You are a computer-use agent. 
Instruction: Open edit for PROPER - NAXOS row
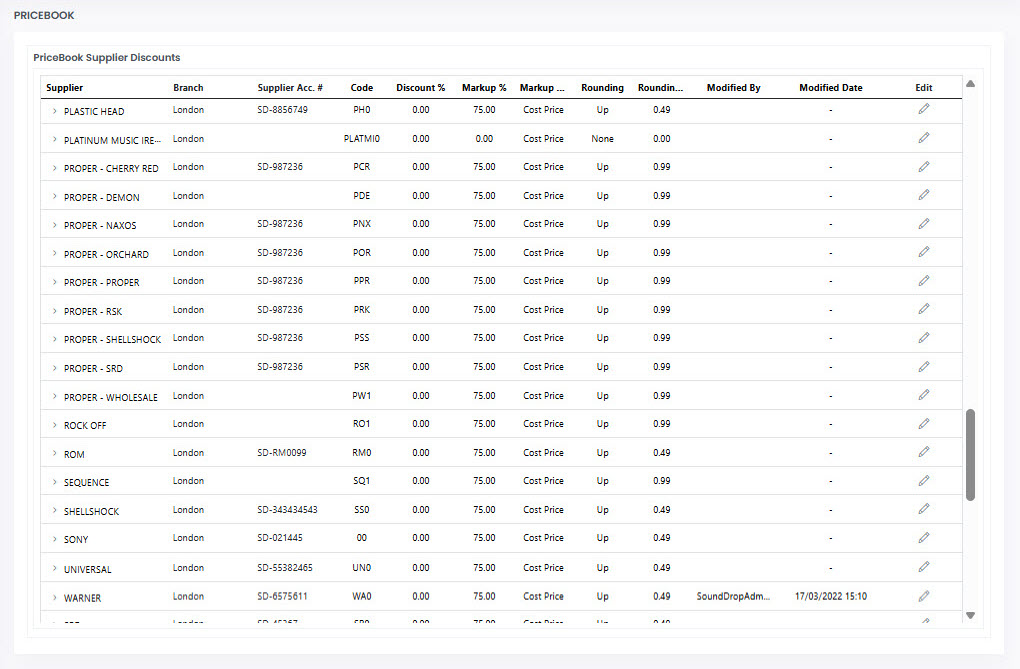(x=923, y=223)
